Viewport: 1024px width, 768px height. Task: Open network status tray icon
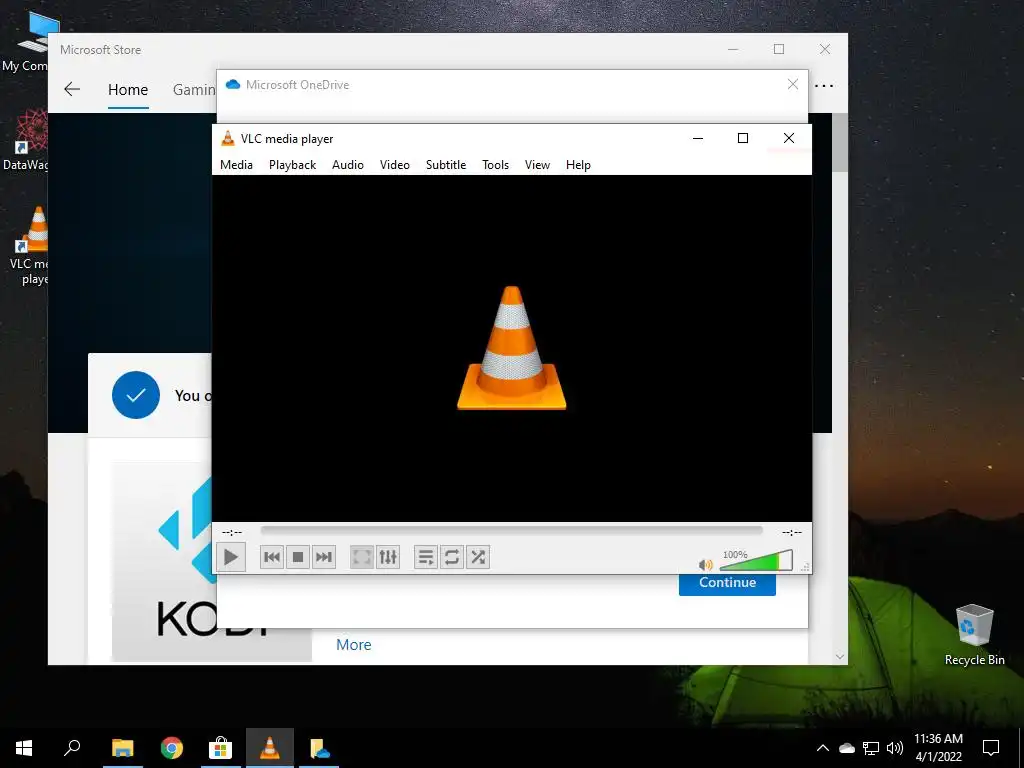[x=871, y=748]
